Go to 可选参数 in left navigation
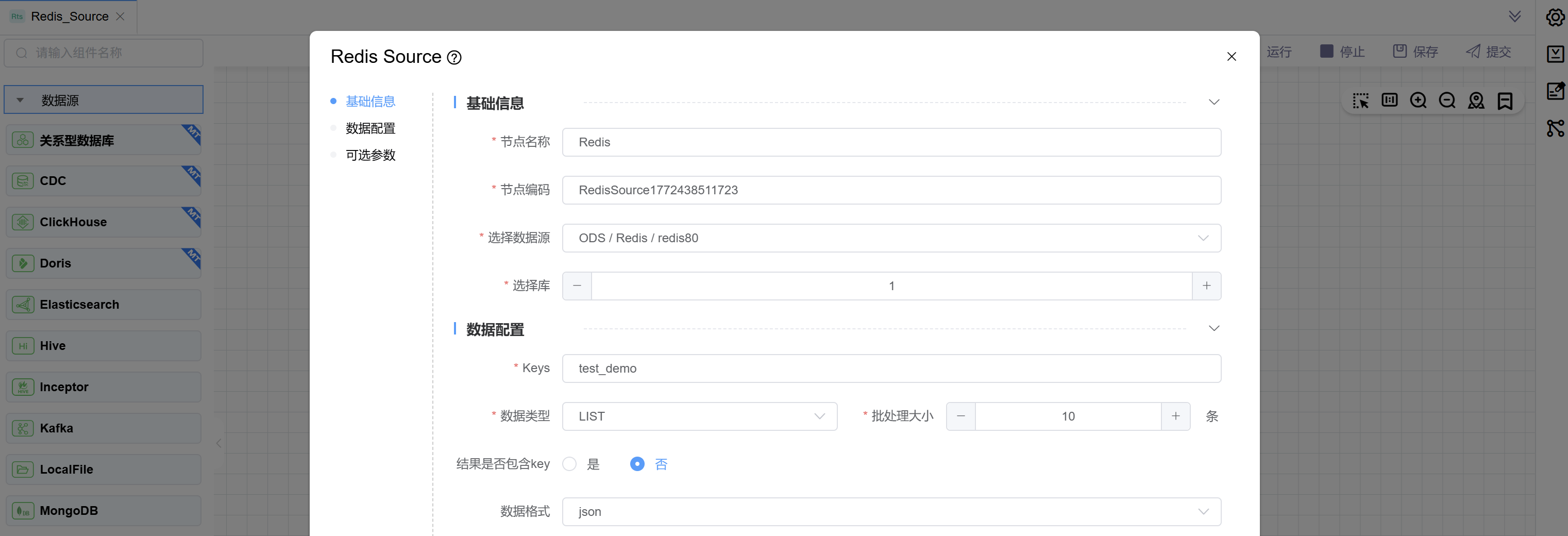 (x=370, y=155)
